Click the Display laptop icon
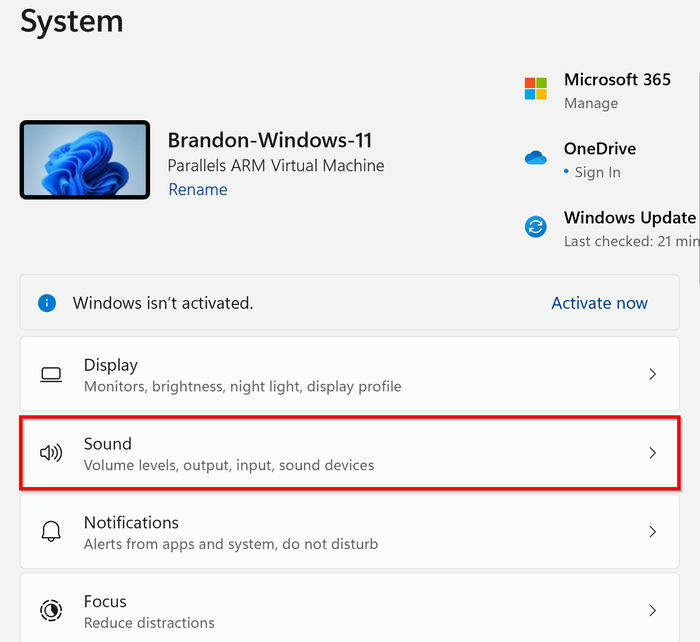 click(51, 375)
